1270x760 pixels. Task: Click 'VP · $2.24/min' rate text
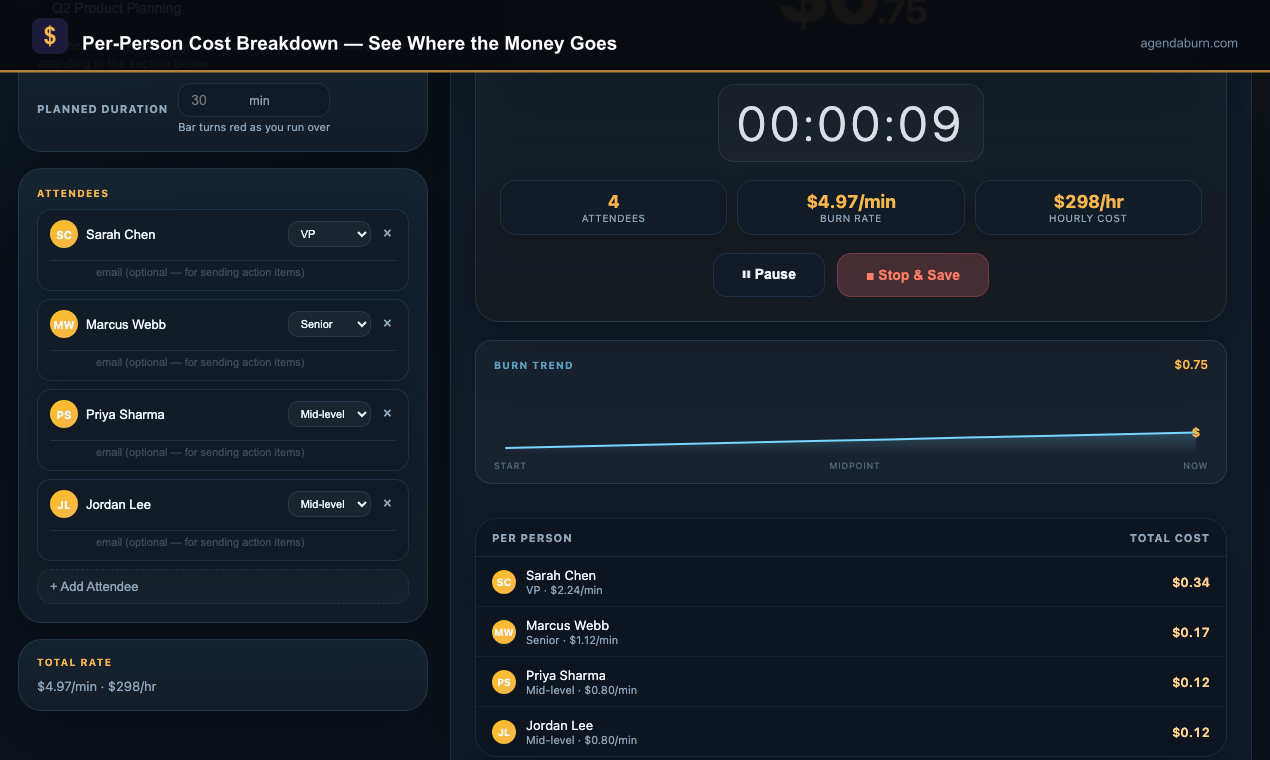(564, 590)
